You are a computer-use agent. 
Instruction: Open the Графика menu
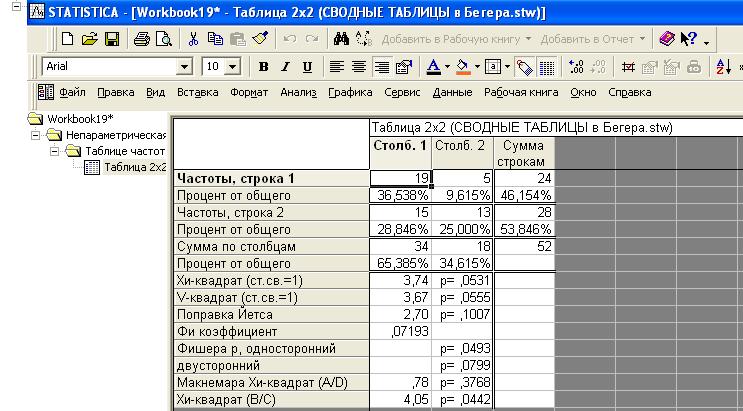350,92
